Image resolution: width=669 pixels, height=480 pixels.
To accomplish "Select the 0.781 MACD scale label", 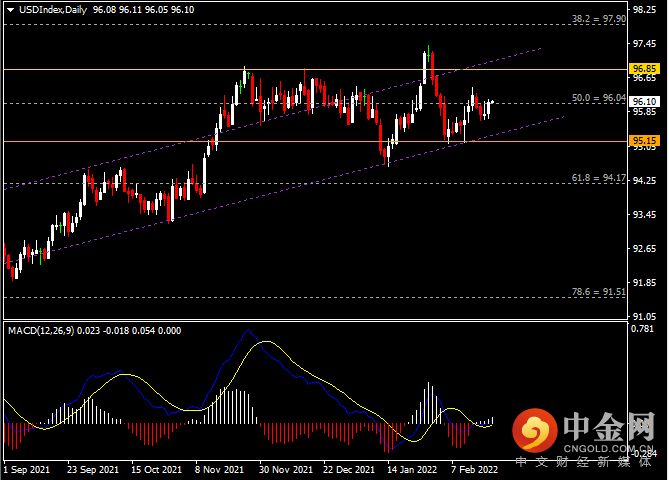I will coord(642,329).
